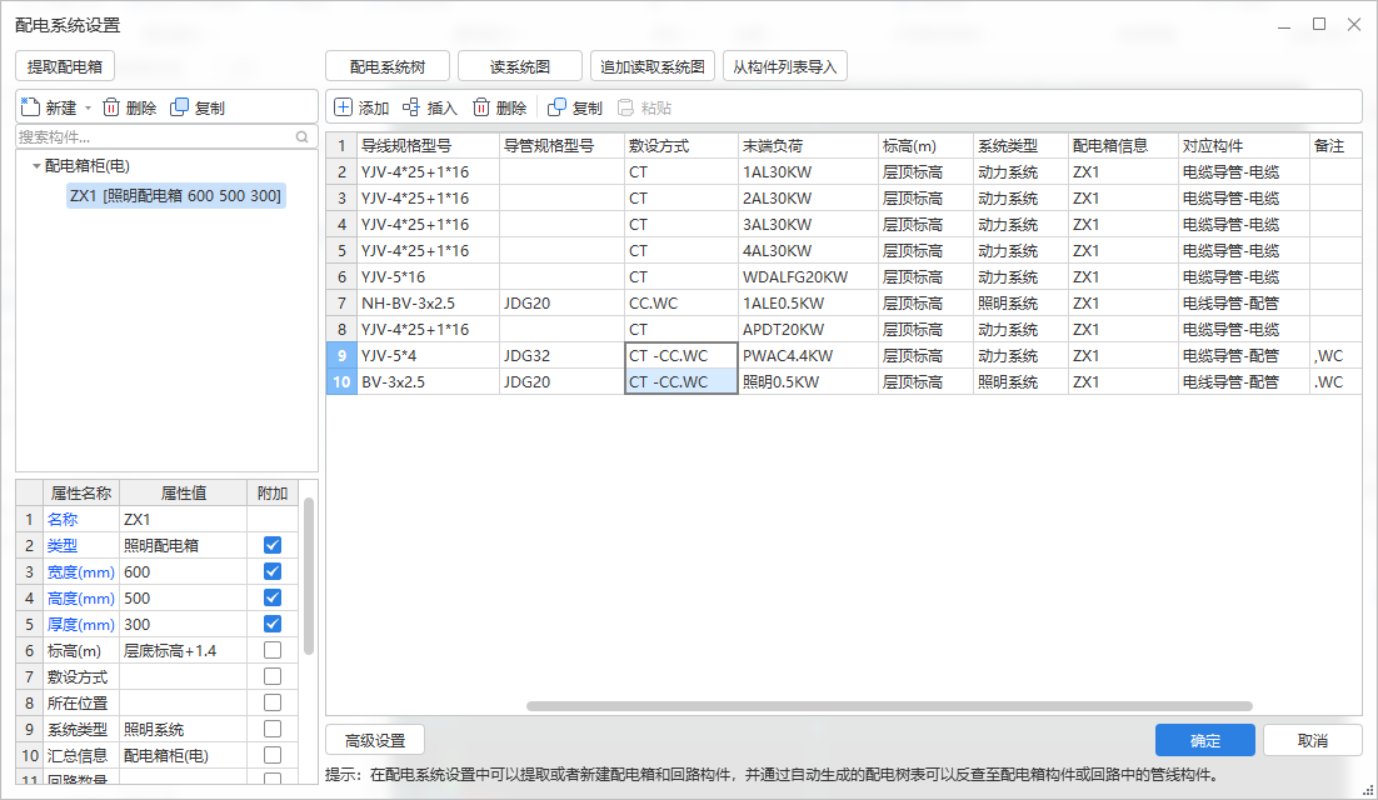1378x800 pixels.
Task: Click the 插入 row icon above table
Action: coord(411,107)
